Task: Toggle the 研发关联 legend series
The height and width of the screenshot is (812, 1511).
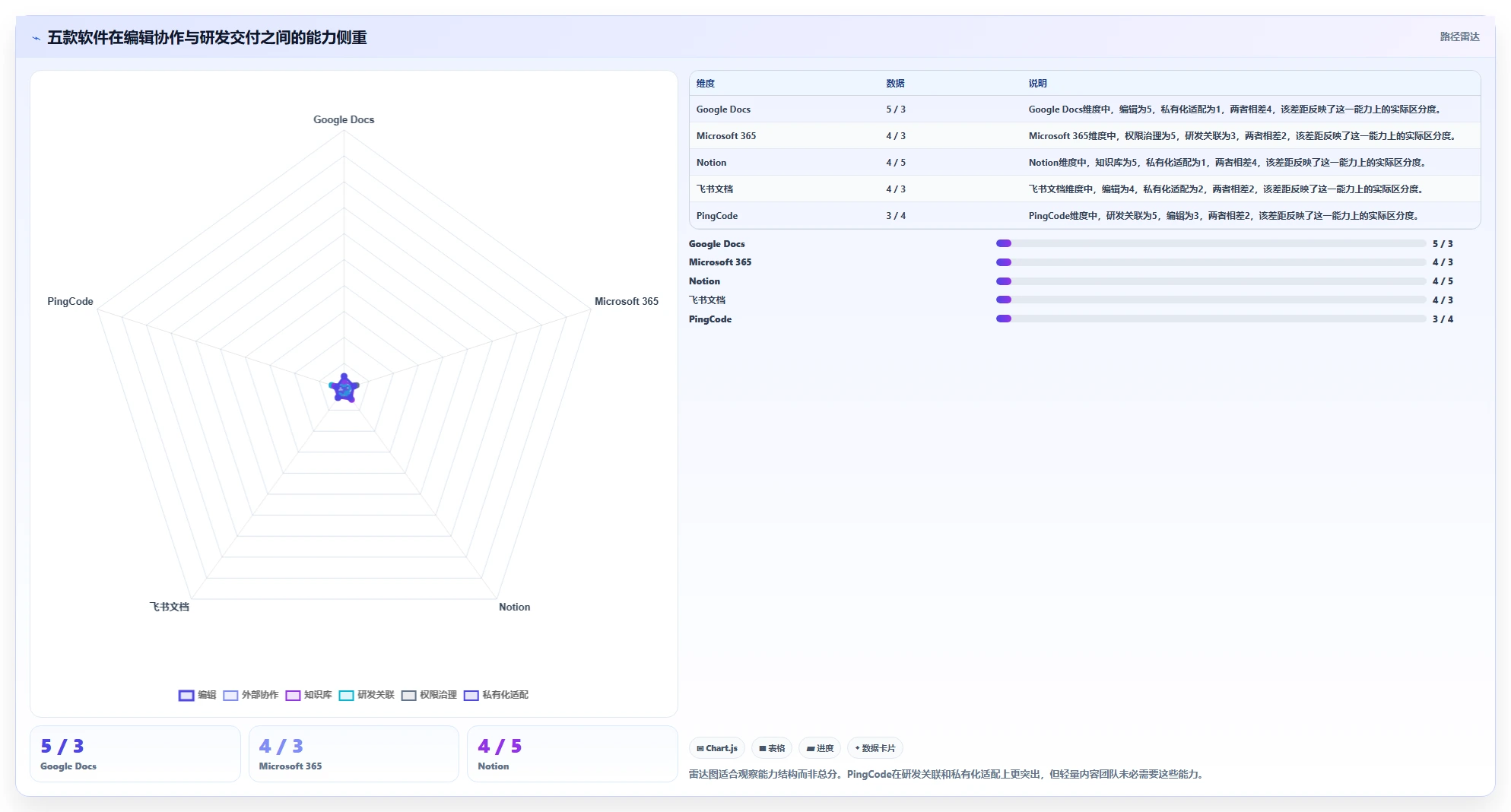Action: (367, 695)
